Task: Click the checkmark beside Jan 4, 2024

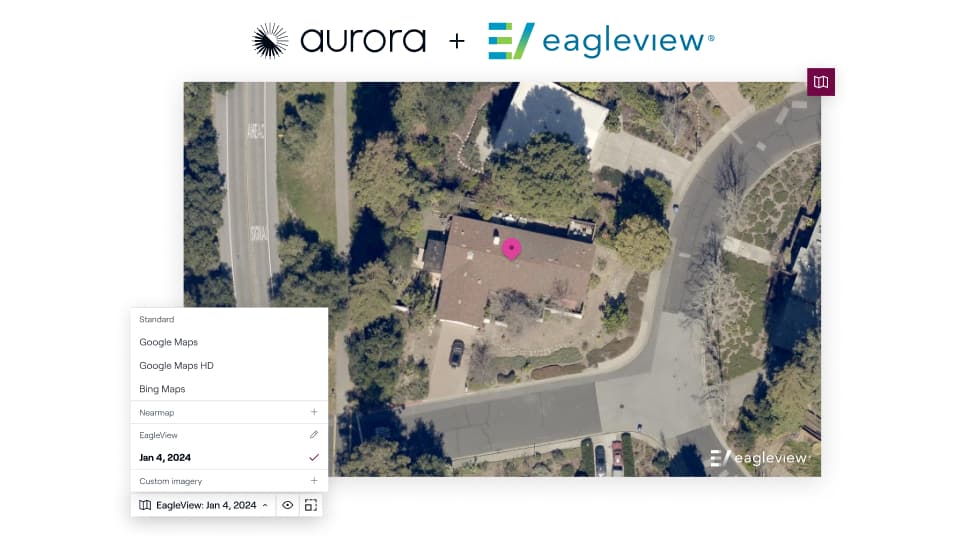Action: (314, 457)
